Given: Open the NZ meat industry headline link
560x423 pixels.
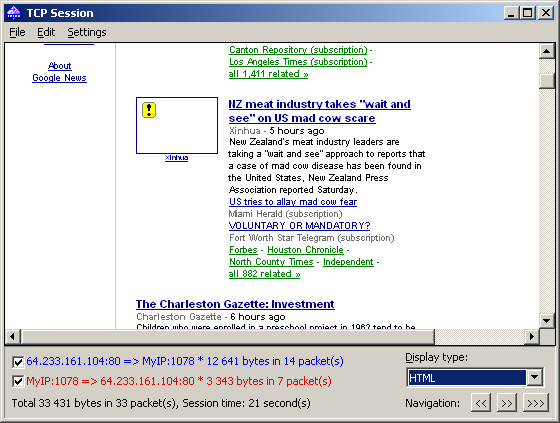Looking at the screenshot, I should tap(319, 111).
